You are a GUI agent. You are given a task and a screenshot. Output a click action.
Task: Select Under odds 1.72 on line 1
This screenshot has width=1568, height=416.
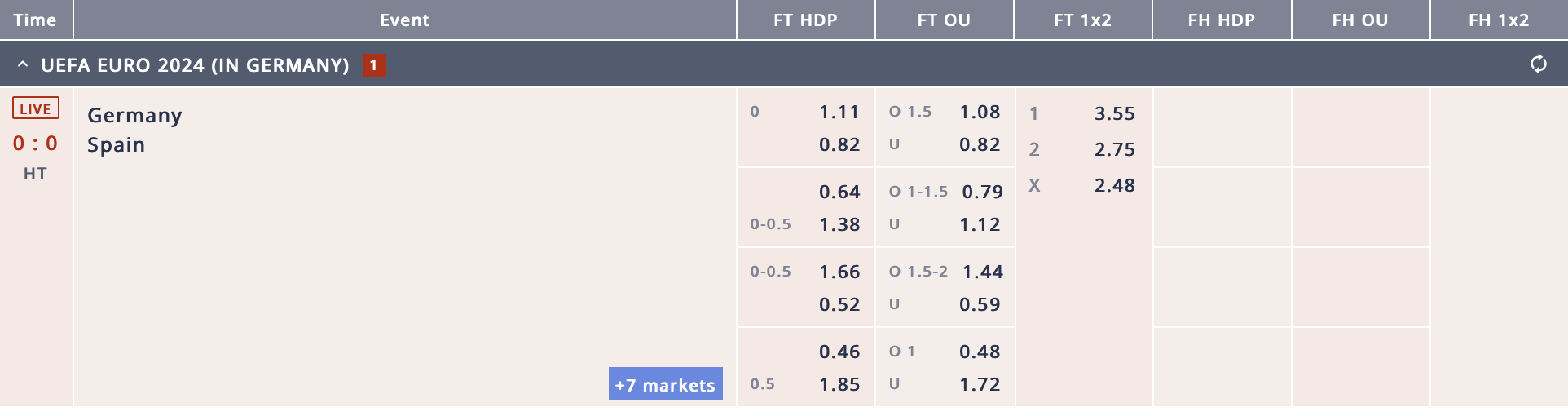(979, 384)
